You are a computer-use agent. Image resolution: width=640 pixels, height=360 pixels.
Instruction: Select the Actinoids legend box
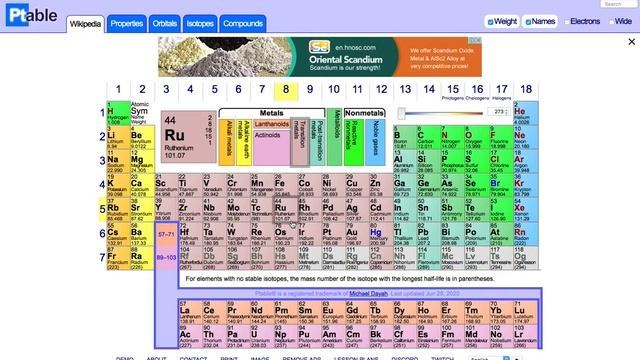click(271, 148)
